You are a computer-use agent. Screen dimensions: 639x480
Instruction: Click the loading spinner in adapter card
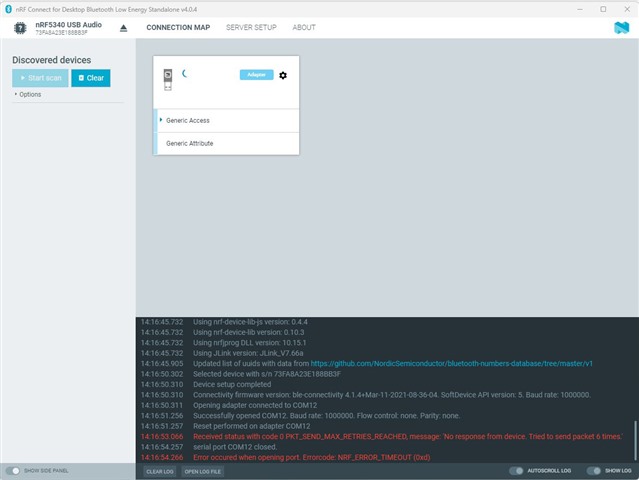(x=185, y=74)
